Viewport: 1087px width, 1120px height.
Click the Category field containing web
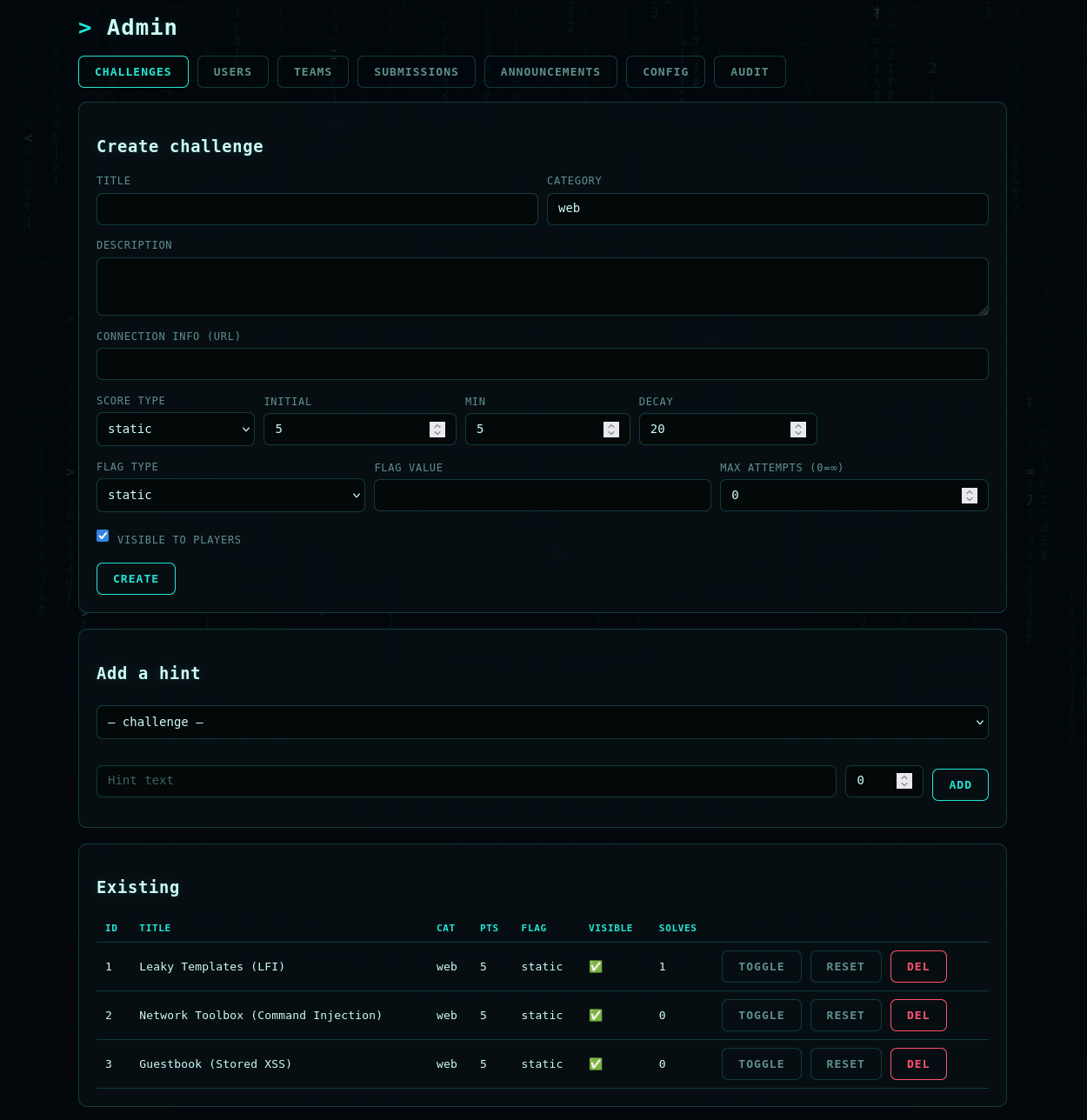tap(767, 209)
